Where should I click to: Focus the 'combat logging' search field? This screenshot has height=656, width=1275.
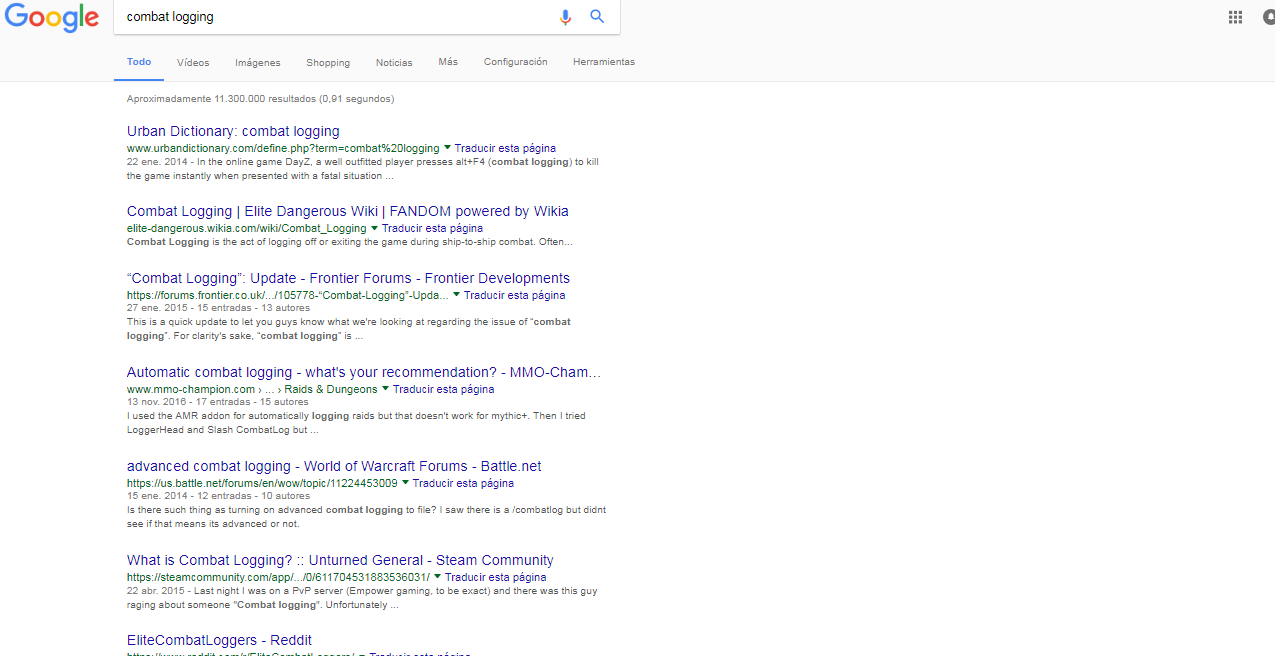point(335,17)
